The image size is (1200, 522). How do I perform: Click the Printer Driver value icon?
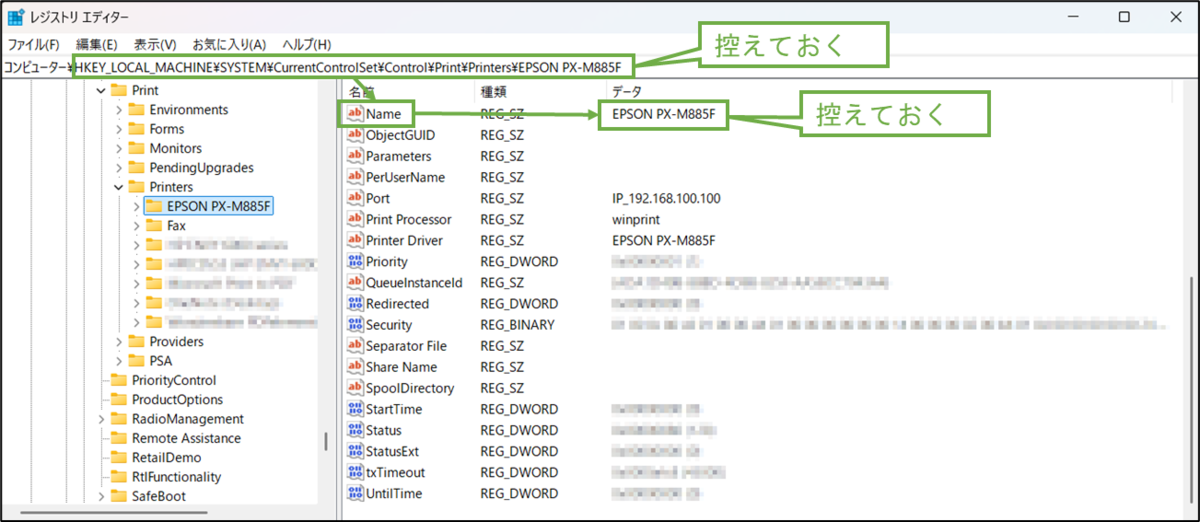(355, 240)
